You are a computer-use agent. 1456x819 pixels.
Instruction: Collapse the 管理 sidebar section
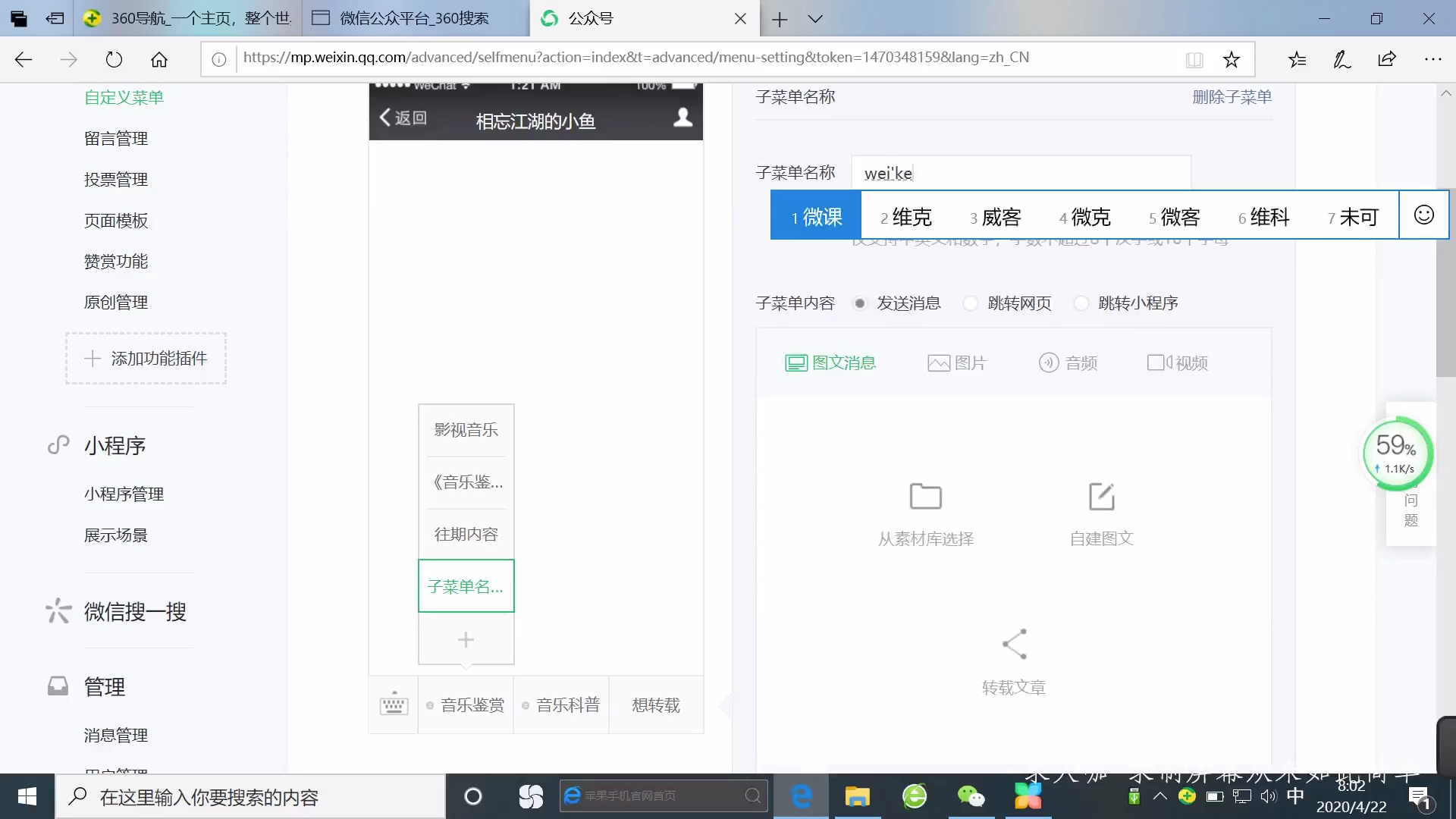(105, 687)
